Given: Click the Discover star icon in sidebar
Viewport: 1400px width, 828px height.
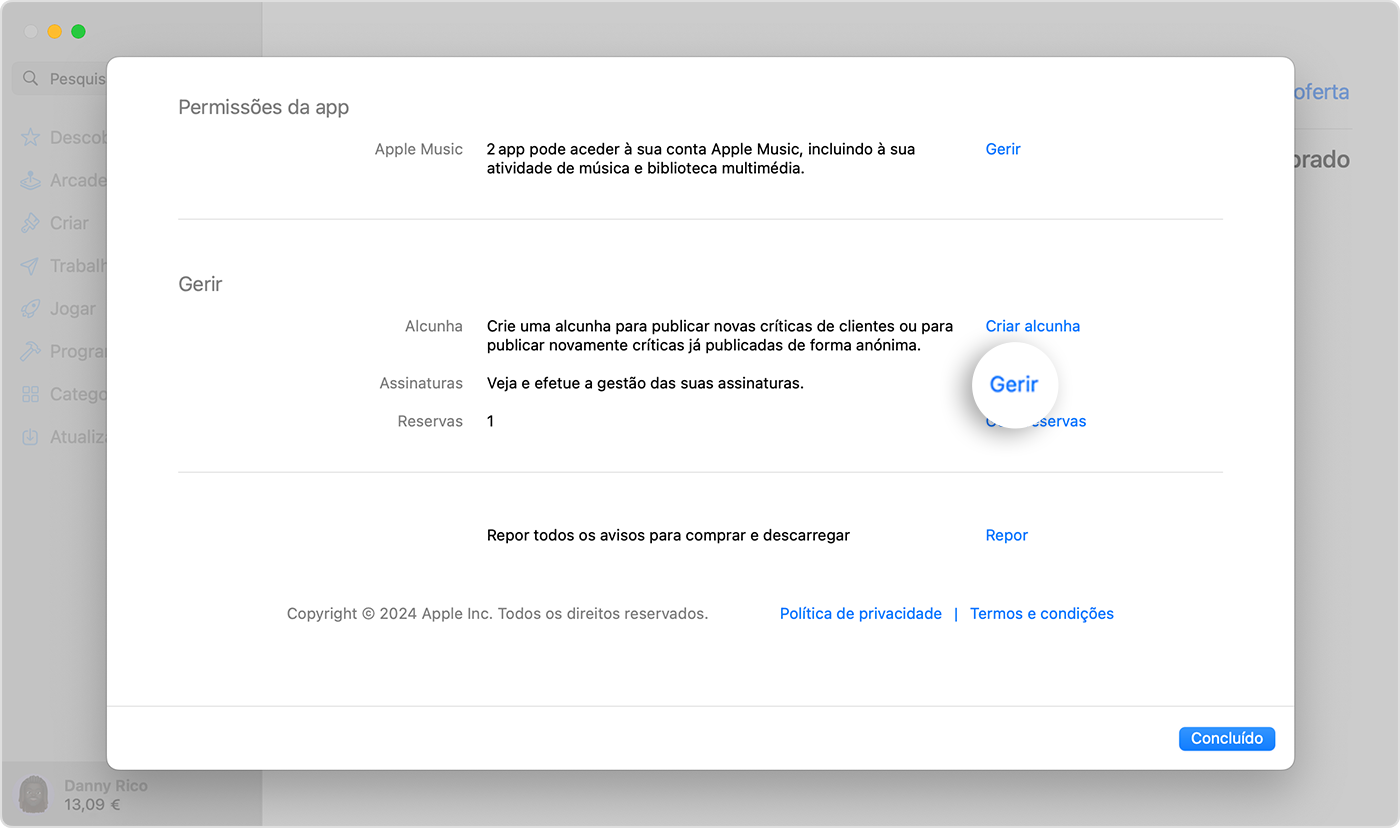Looking at the screenshot, I should coord(31,137).
